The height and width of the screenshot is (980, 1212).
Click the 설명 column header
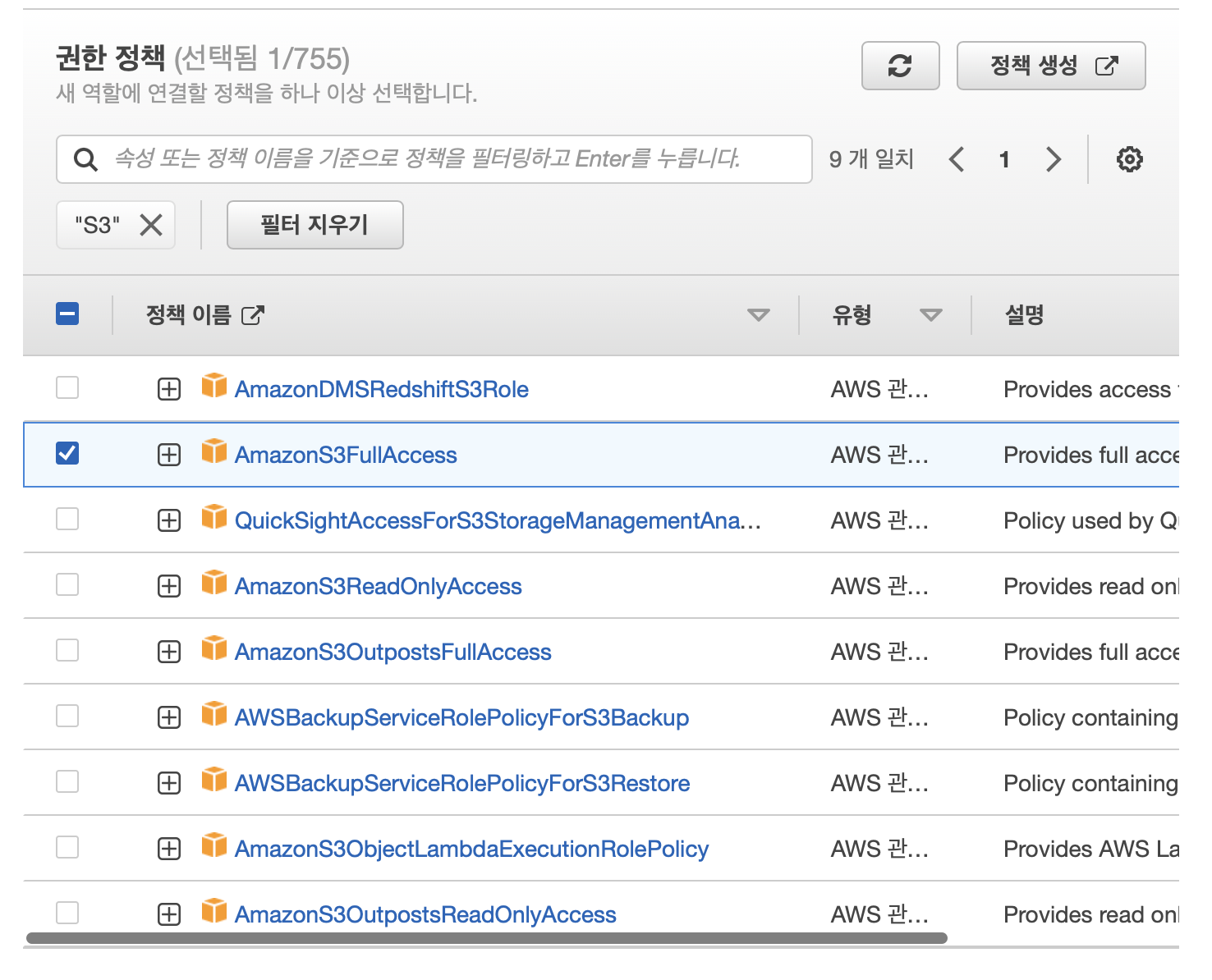[x=1024, y=315]
